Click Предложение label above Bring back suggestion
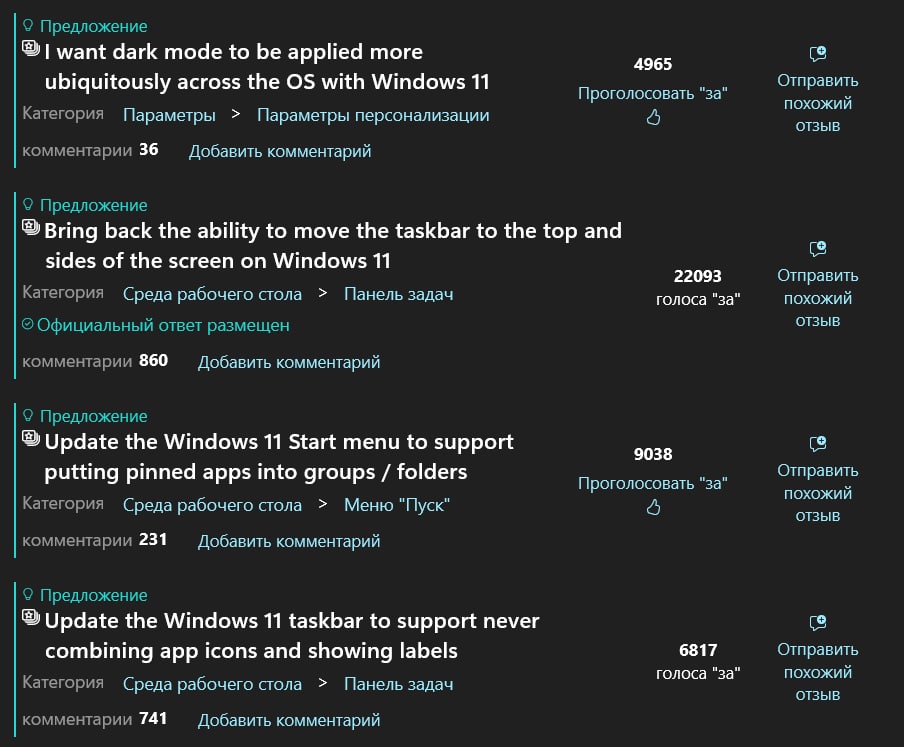The width and height of the screenshot is (904, 747). coord(93,205)
